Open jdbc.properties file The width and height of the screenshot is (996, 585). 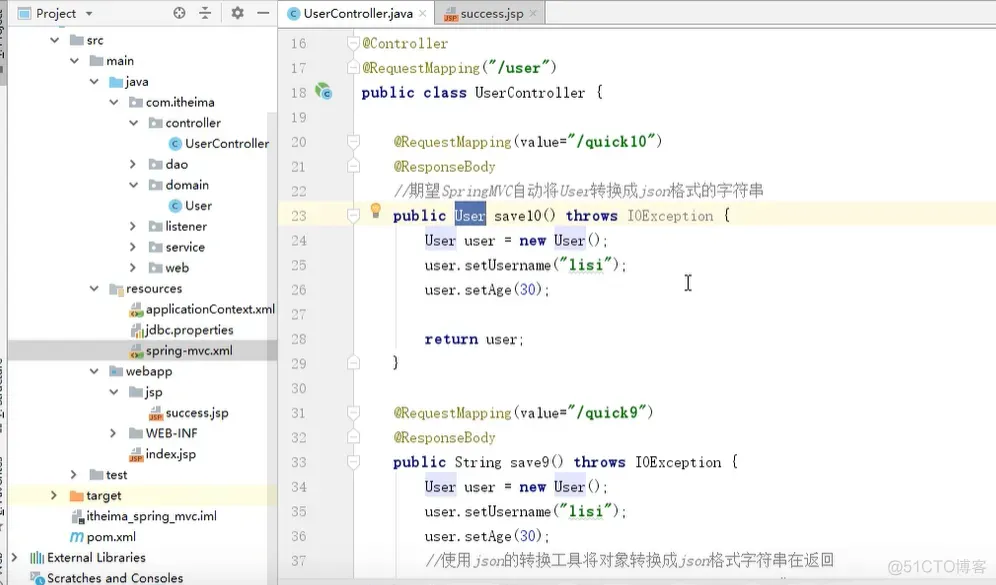pos(182,330)
